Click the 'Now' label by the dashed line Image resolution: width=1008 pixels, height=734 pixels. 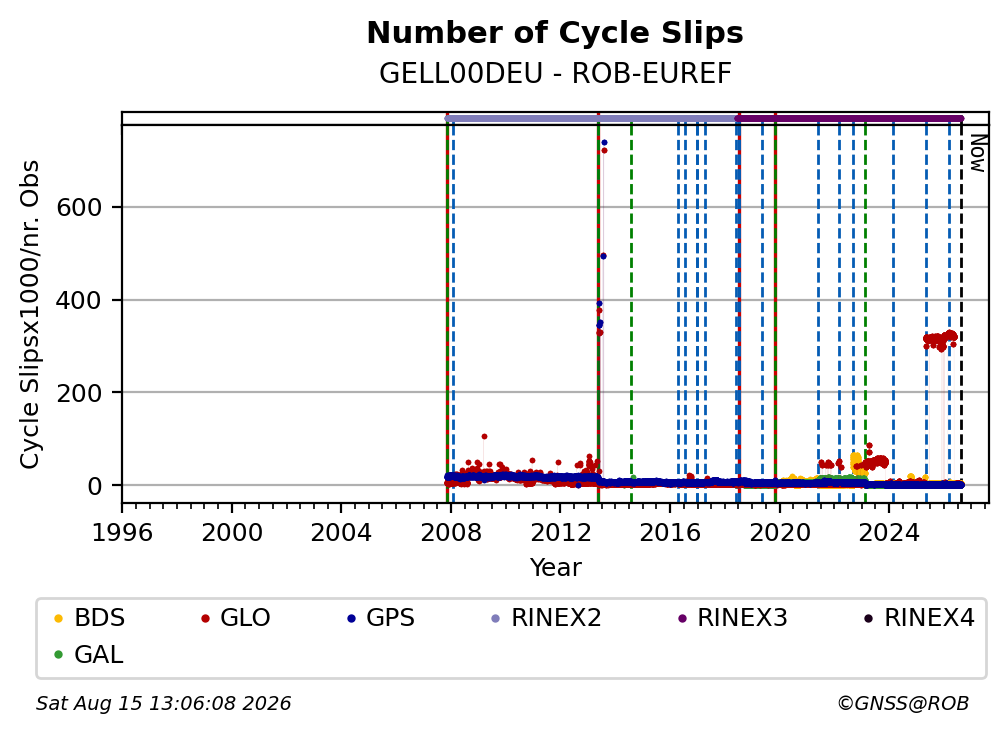(978, 153)
